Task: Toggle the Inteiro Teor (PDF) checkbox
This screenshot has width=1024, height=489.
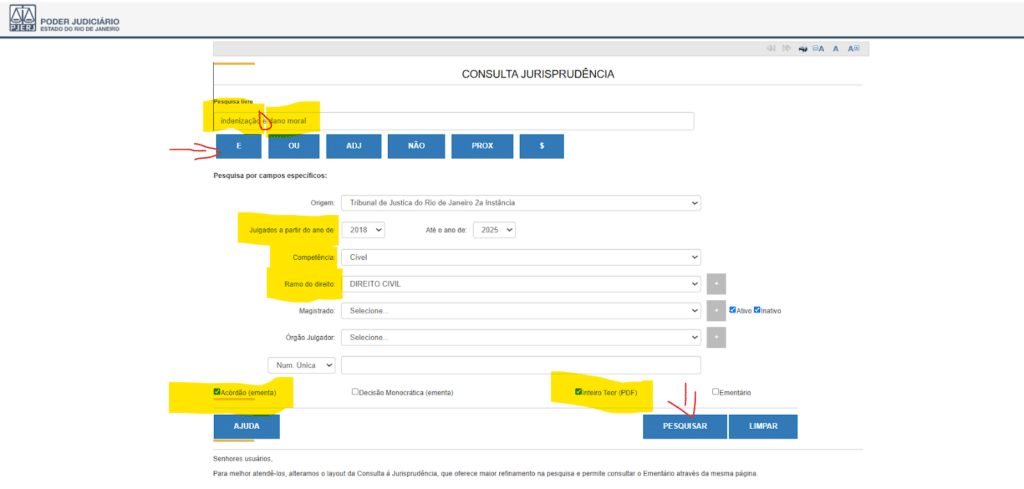Action: point(578,392)
